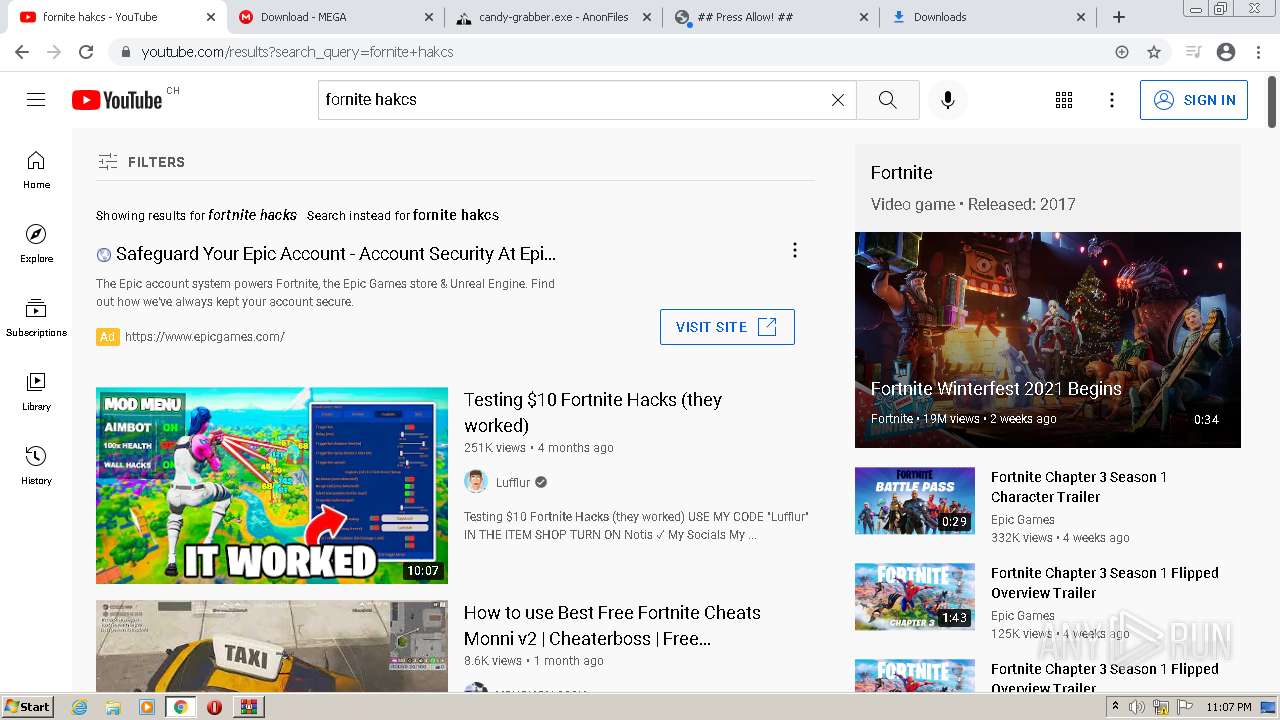Open Subscriptions in the sidebar
Image resolution: width=1280 pixels, height=720 pixels.
pyautogui.click(x=36, y=317)
